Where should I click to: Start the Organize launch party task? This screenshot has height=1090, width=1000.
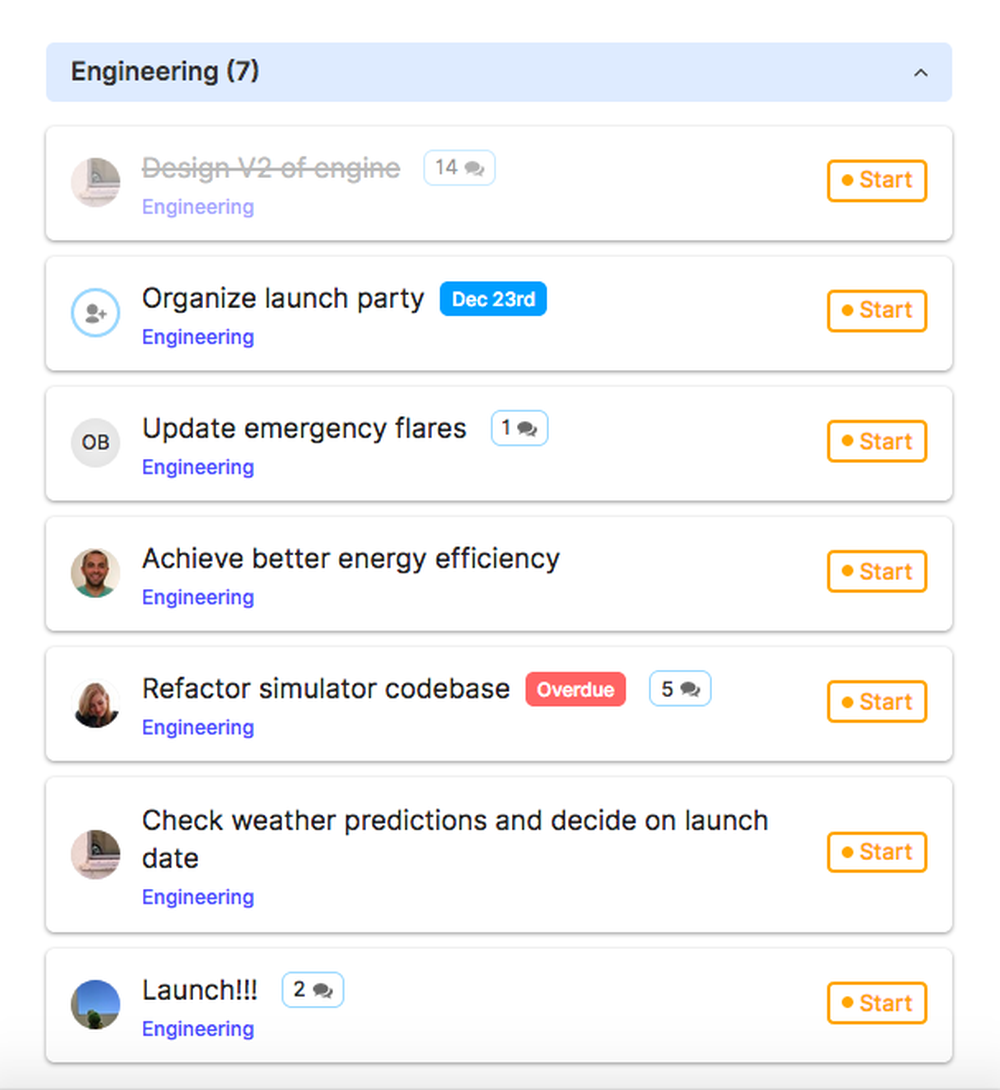point(877,311)
